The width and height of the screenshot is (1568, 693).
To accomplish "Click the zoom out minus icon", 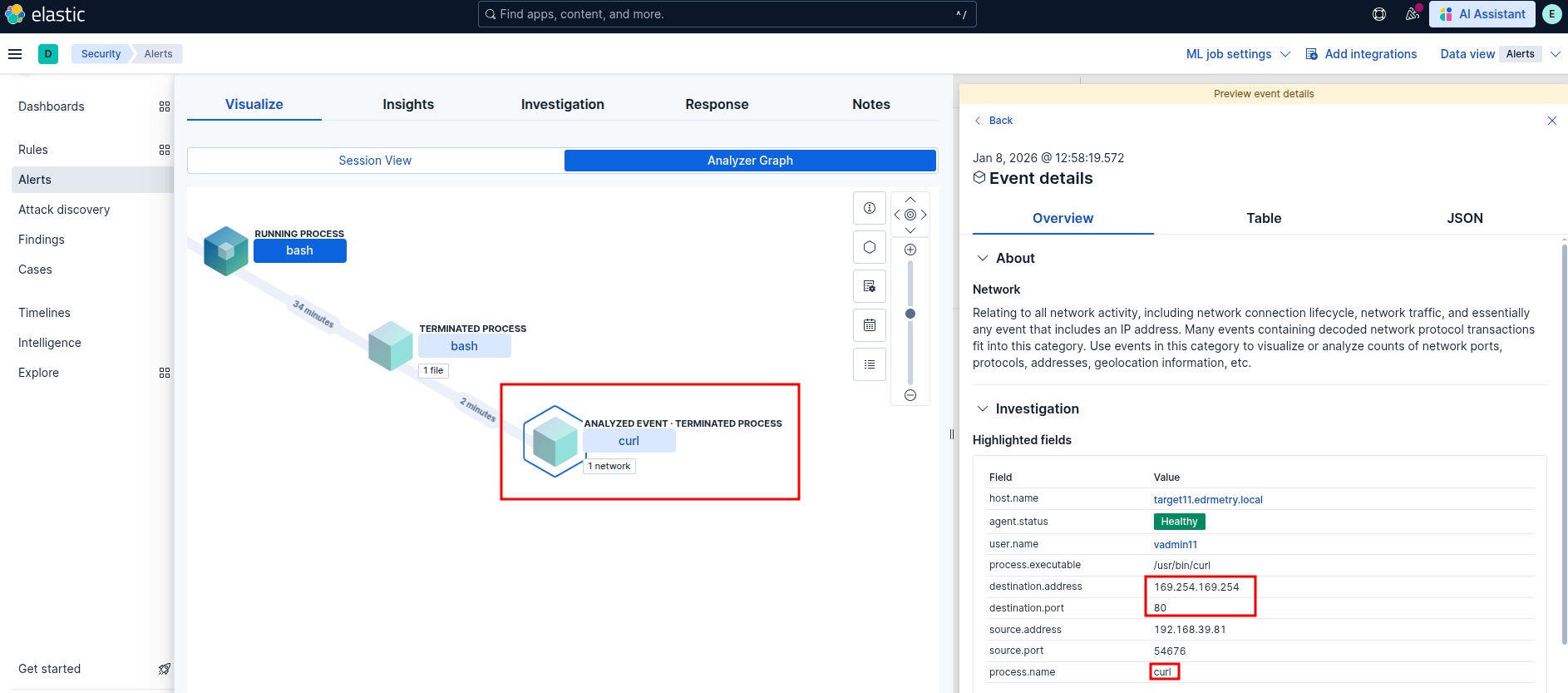I will click(x=910, y=395).
